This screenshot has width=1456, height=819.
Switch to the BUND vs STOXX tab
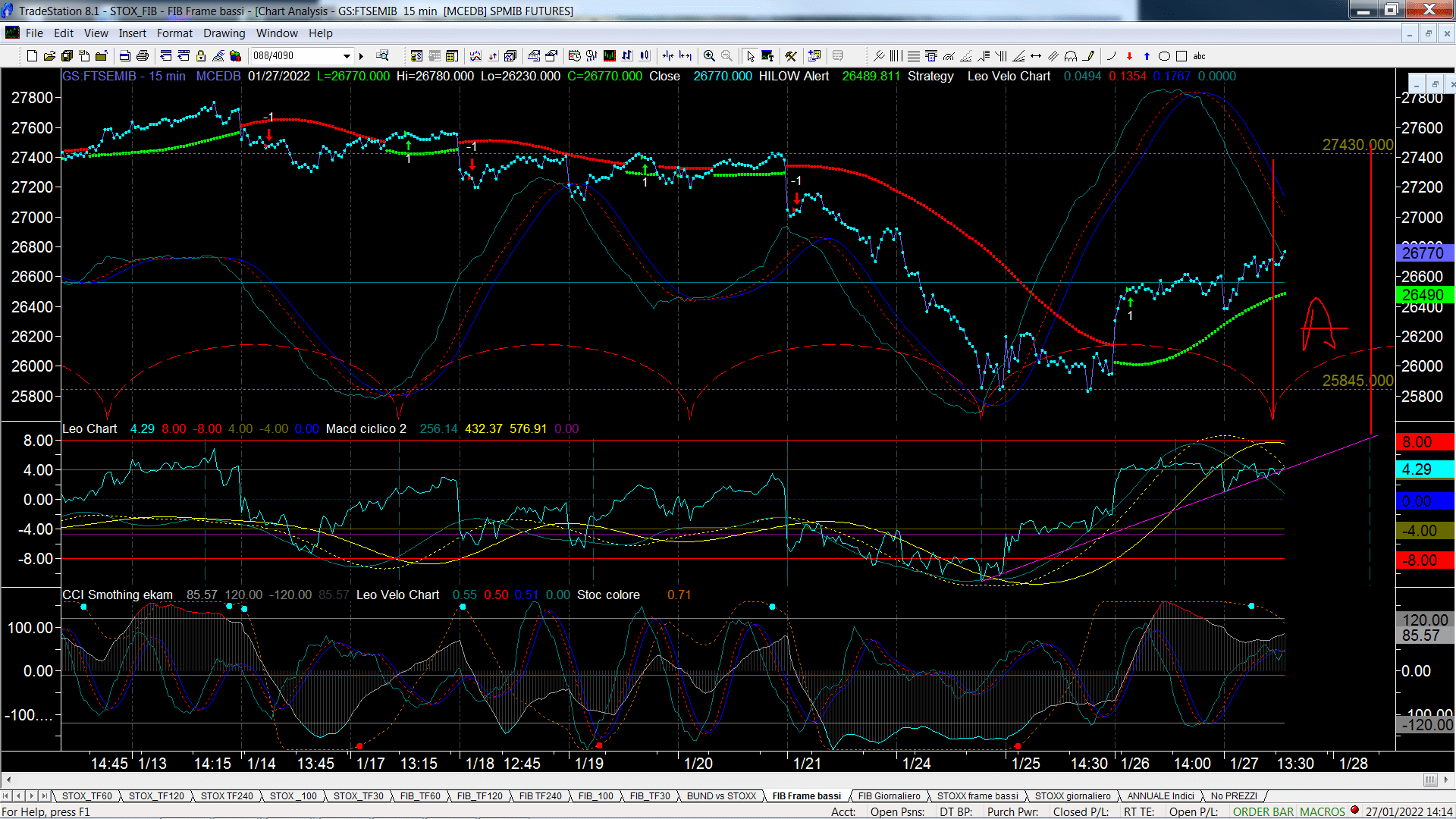pos(721,795)
